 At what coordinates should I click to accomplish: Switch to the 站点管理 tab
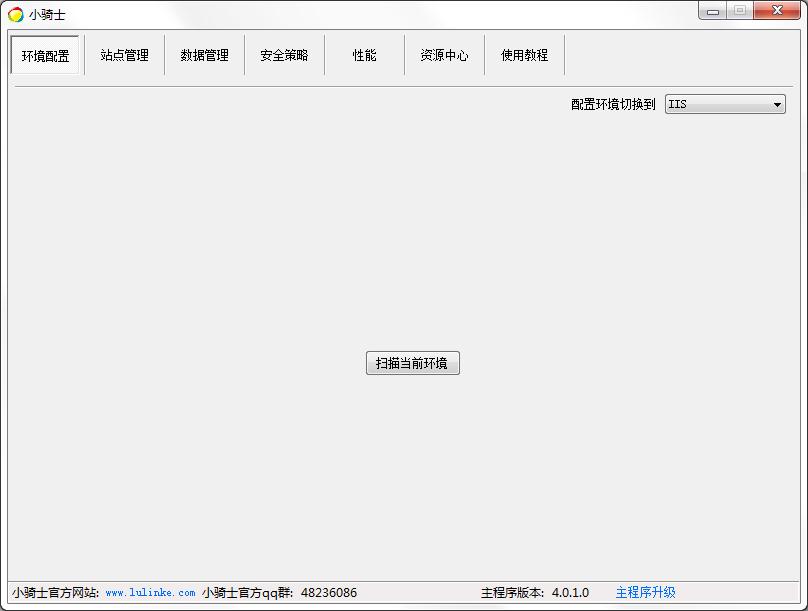tap(123, 55)
